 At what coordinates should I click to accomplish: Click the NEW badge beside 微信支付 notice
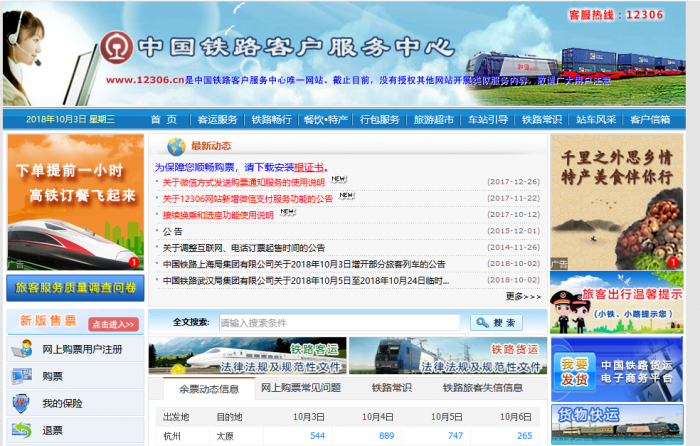click(x=347, y=196)
